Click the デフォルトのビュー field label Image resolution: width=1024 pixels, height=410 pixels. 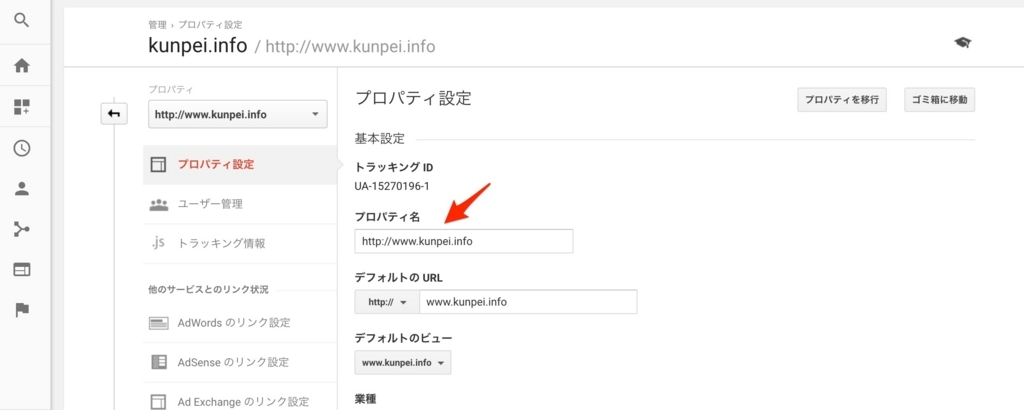click(x=404, y=338)
